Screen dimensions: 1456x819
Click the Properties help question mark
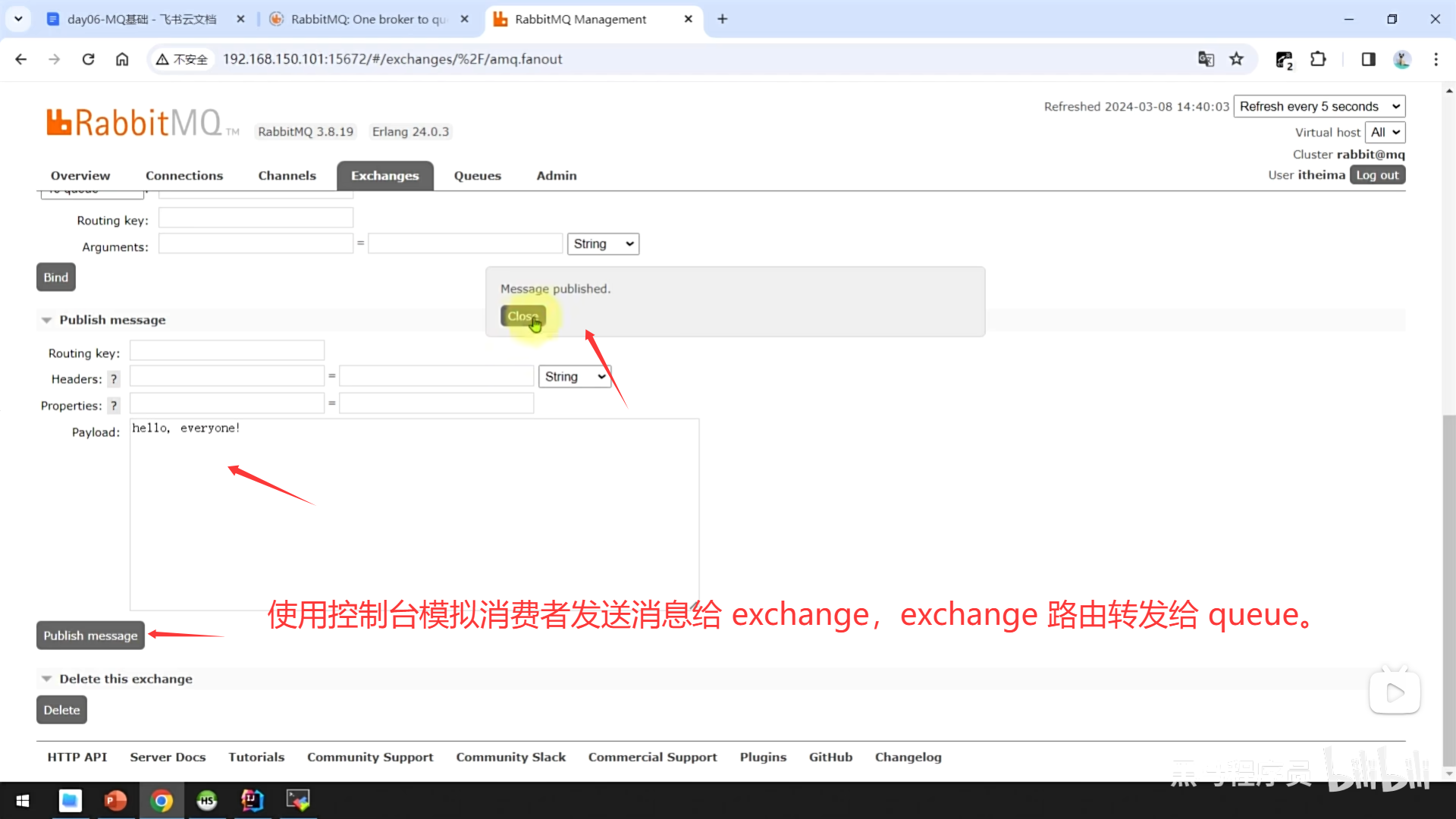114,406
